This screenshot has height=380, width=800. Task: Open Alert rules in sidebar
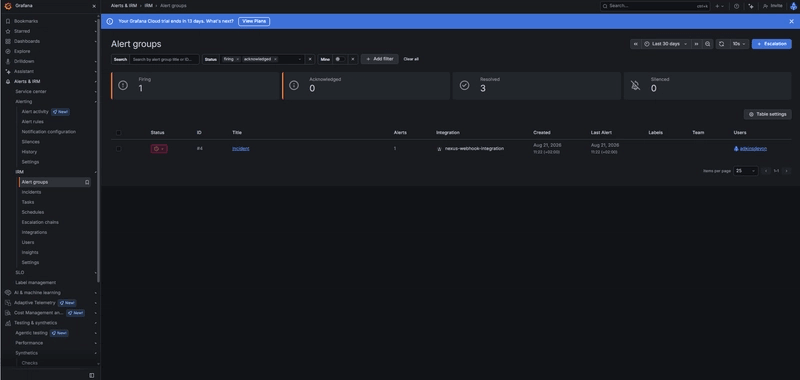point(33,122)
